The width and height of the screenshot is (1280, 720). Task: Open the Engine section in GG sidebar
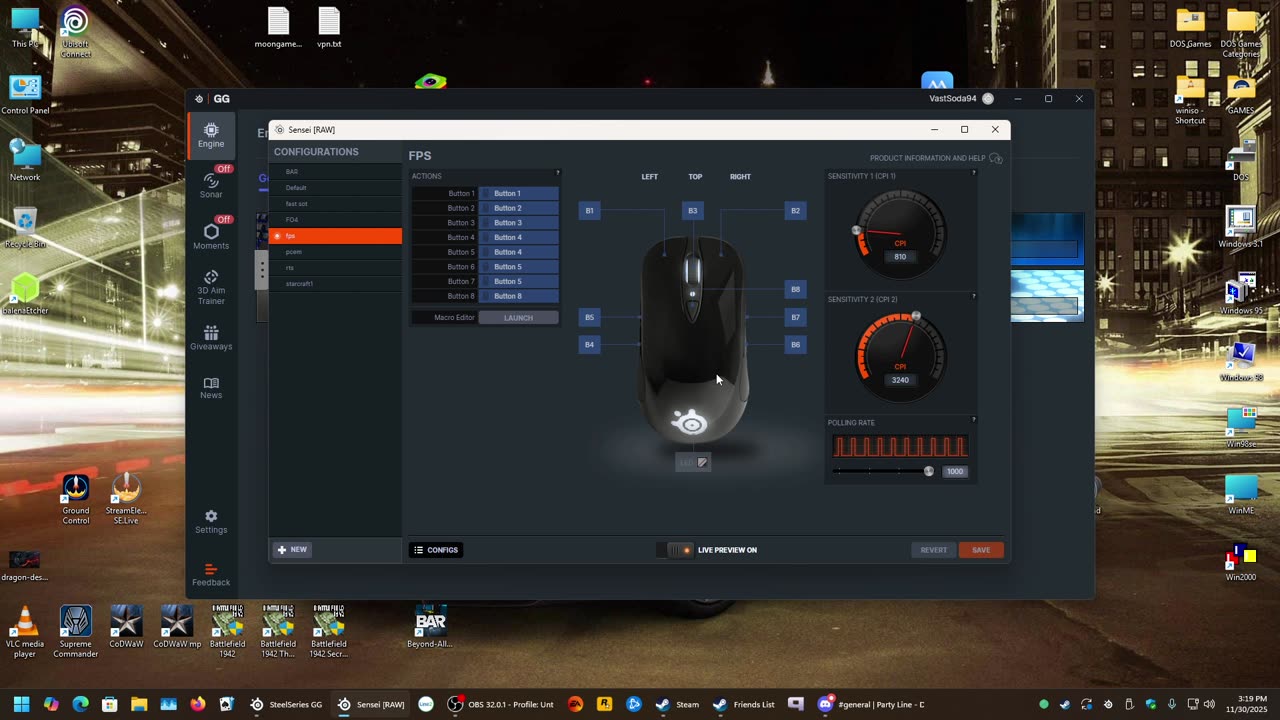211,135
